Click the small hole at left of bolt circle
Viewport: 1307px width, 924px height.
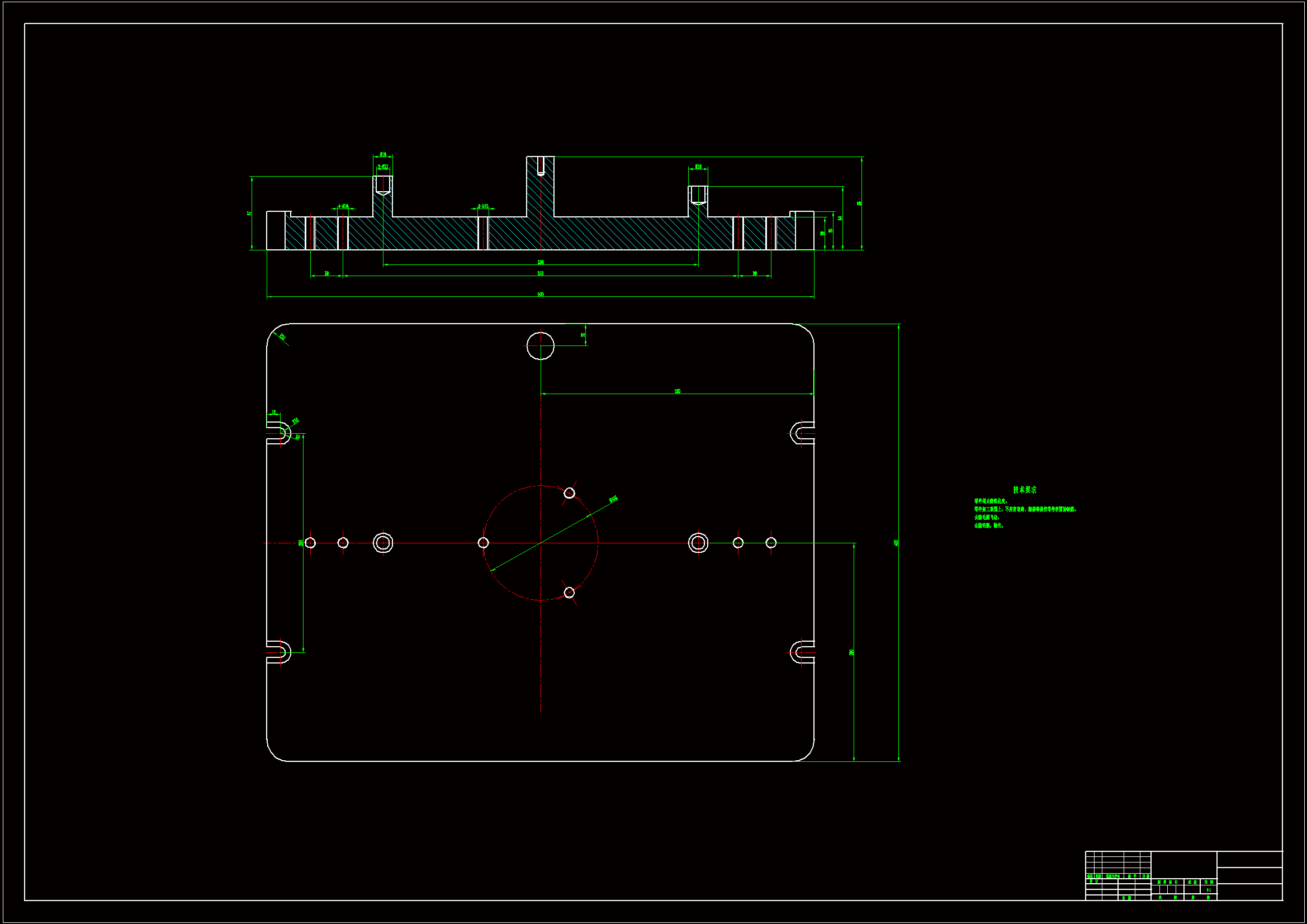click(x=483, y=543)
